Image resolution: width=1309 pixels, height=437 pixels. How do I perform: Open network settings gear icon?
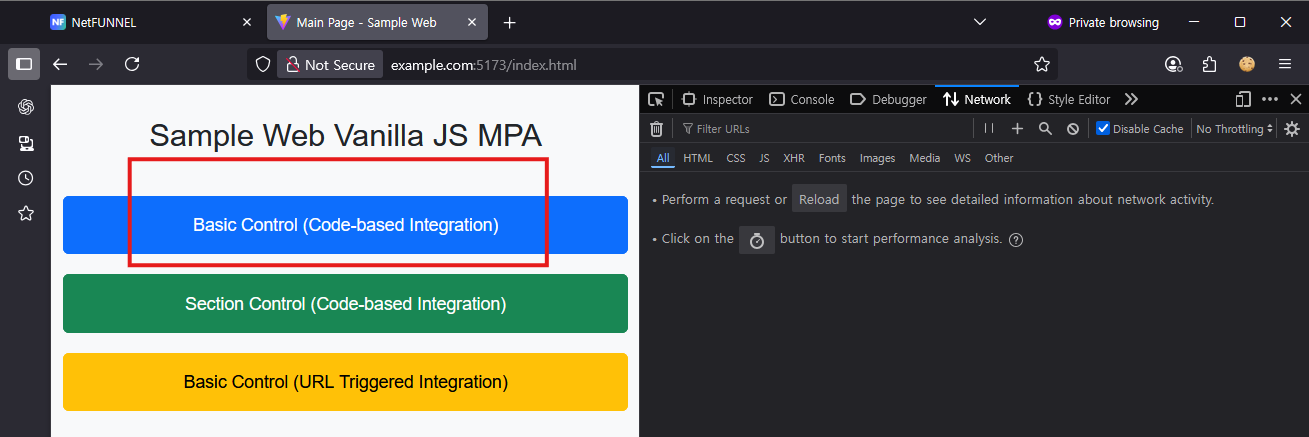click(x=1292, y=128)
